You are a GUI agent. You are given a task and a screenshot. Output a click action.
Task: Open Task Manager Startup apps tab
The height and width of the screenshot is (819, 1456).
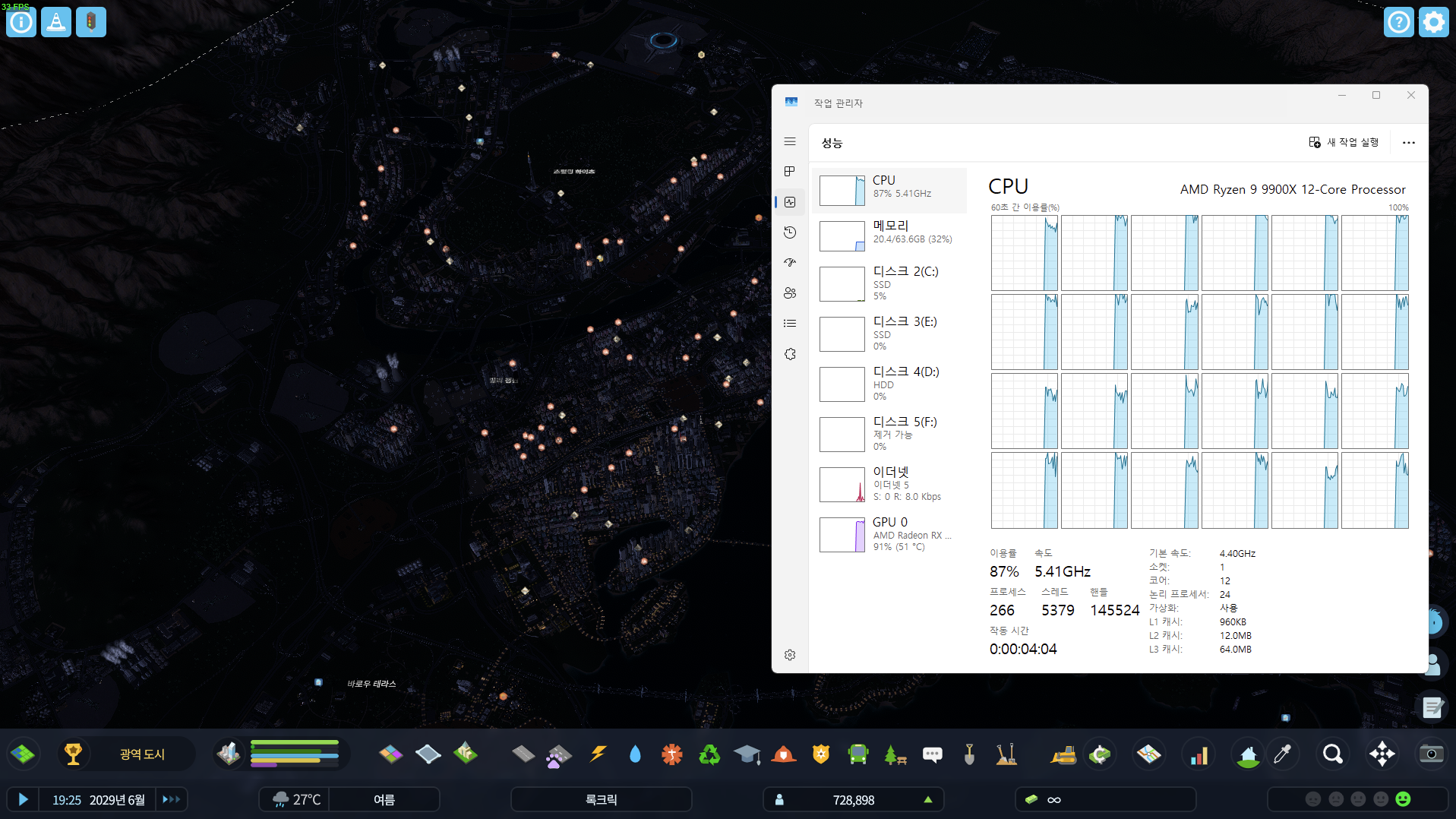point(790,263)
